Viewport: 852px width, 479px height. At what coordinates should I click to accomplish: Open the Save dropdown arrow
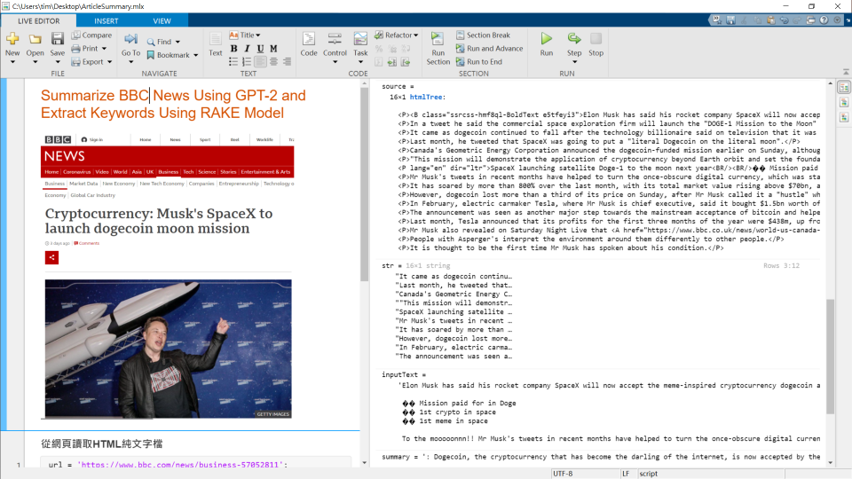click(x=57, y=62)
